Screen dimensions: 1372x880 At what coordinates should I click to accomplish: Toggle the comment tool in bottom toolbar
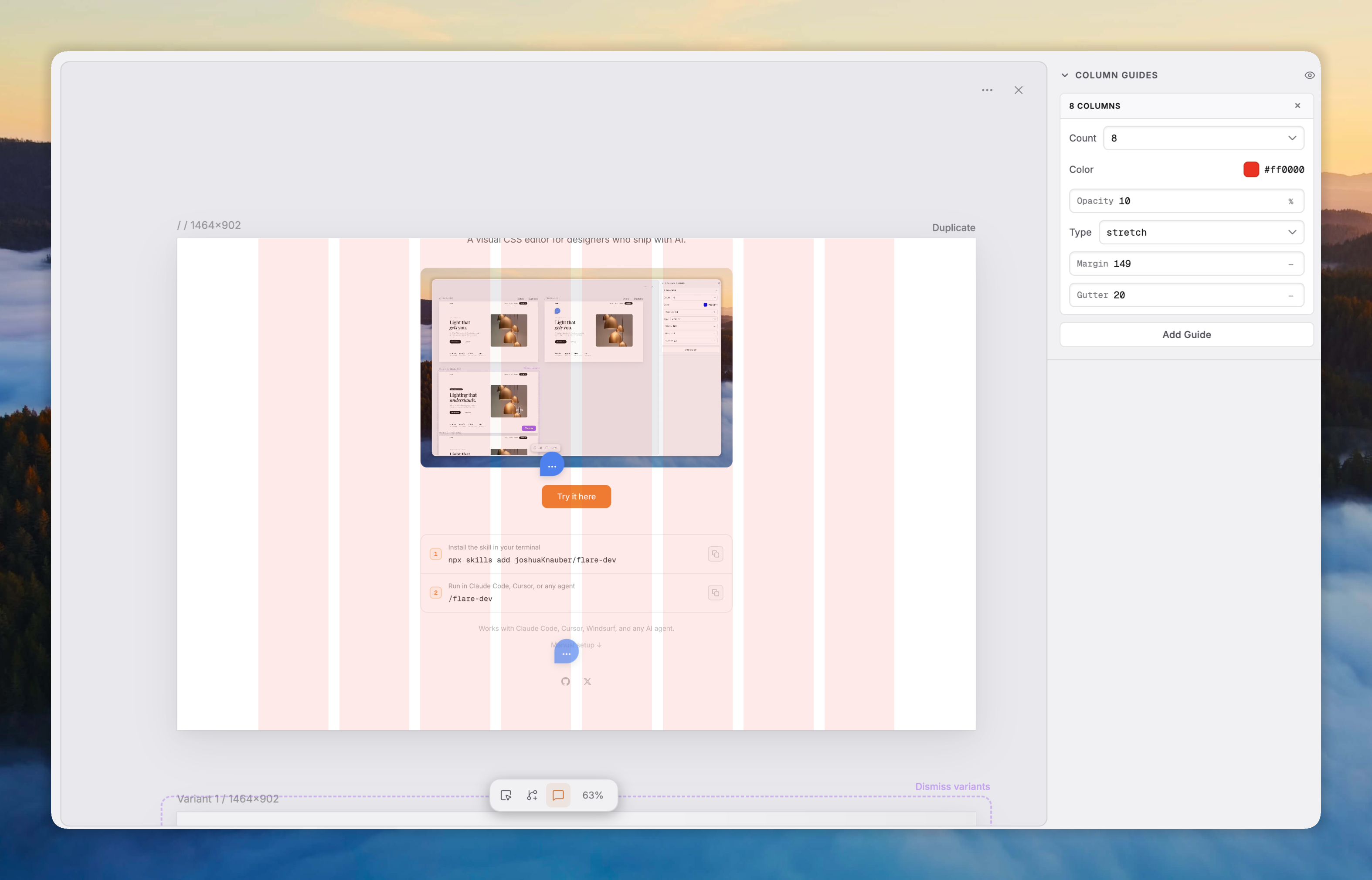click(558, 795)
